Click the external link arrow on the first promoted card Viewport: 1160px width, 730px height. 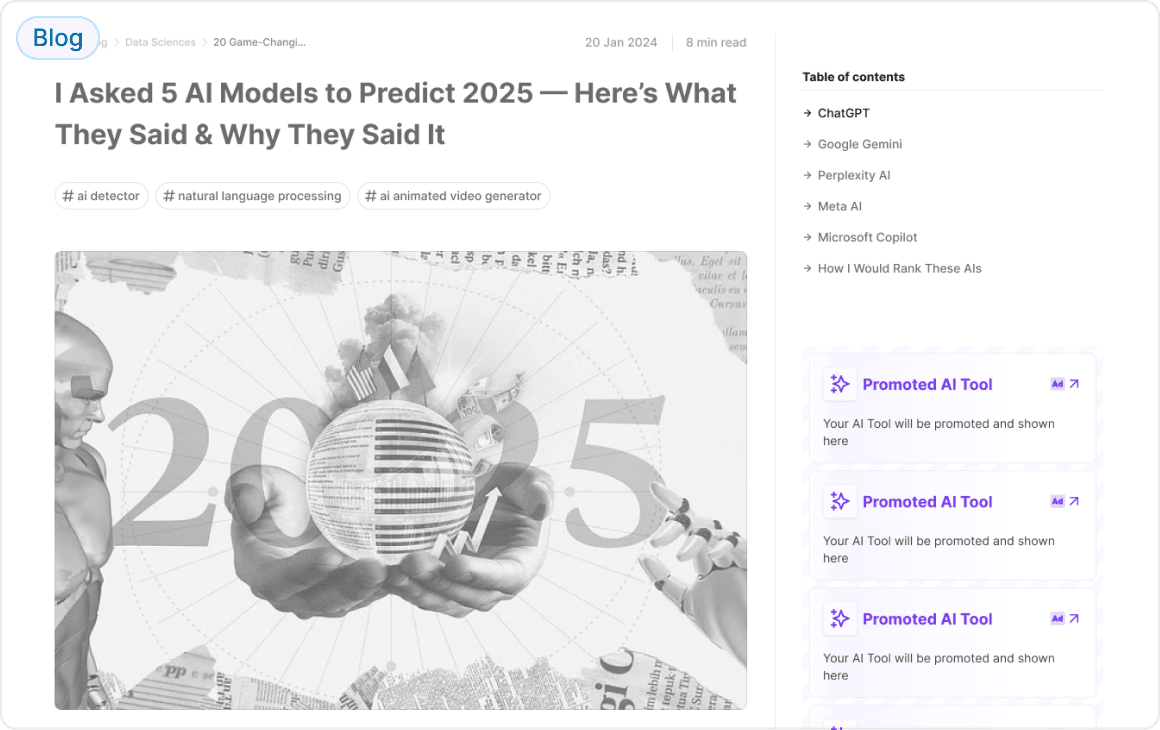(1072, 383)
